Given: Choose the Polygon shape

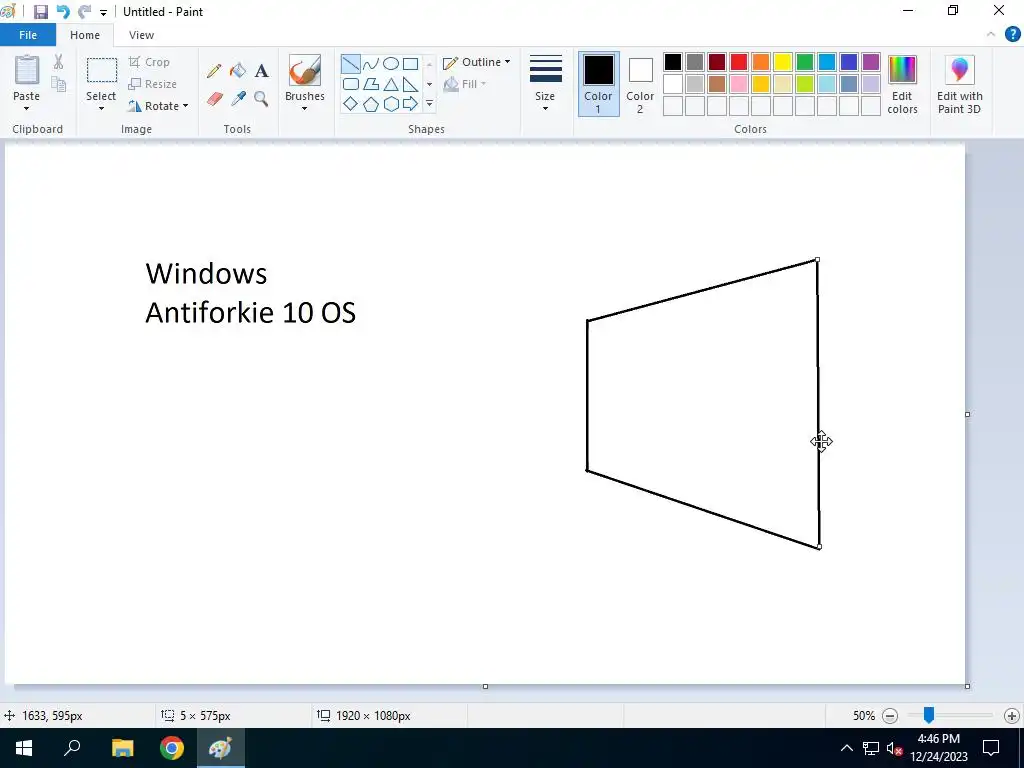Looking at the screenshot, I should (x=371, y=84).
